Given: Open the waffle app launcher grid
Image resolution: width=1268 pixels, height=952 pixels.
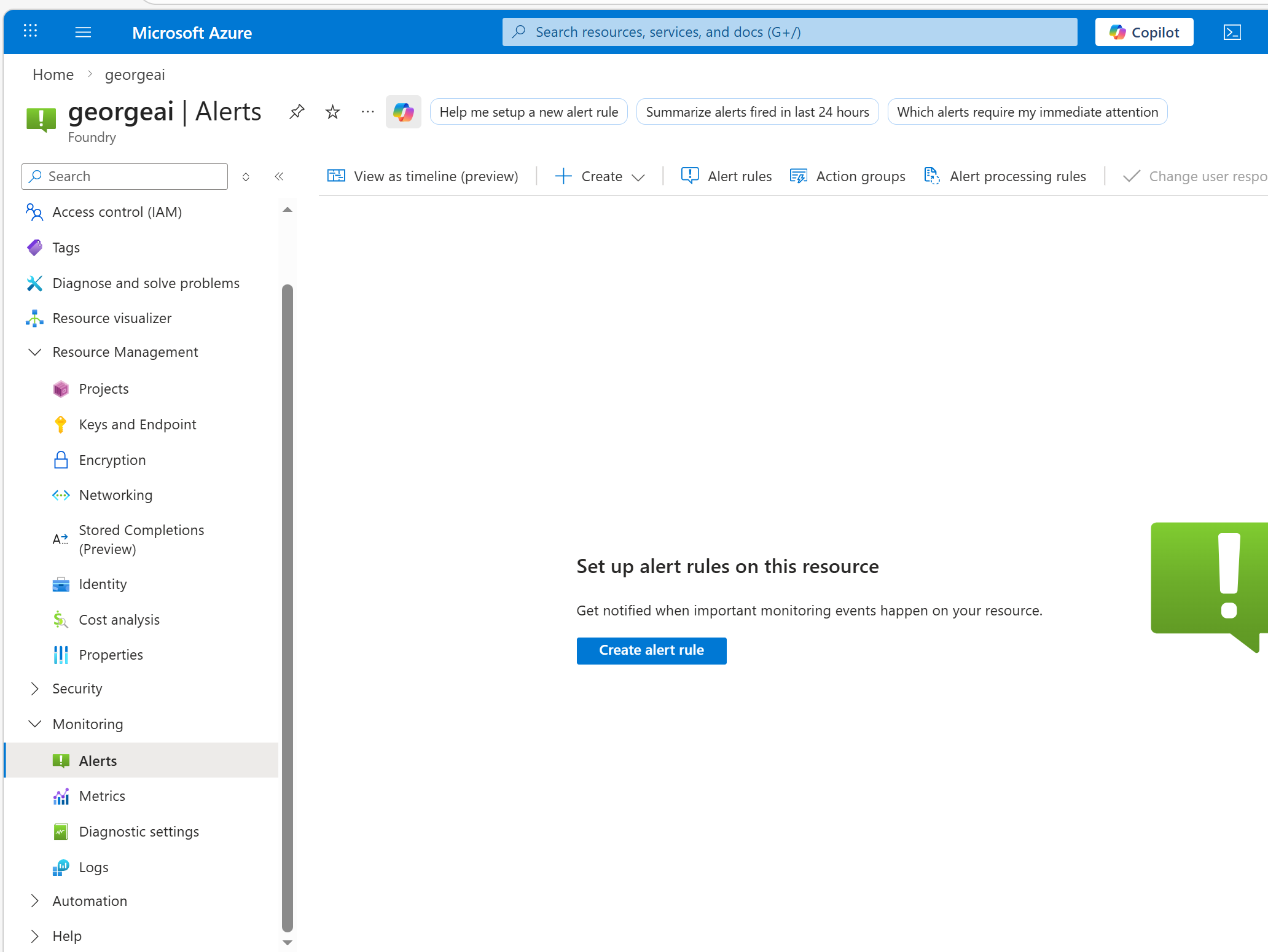Looking at the screenshot, I should (30, 31).
